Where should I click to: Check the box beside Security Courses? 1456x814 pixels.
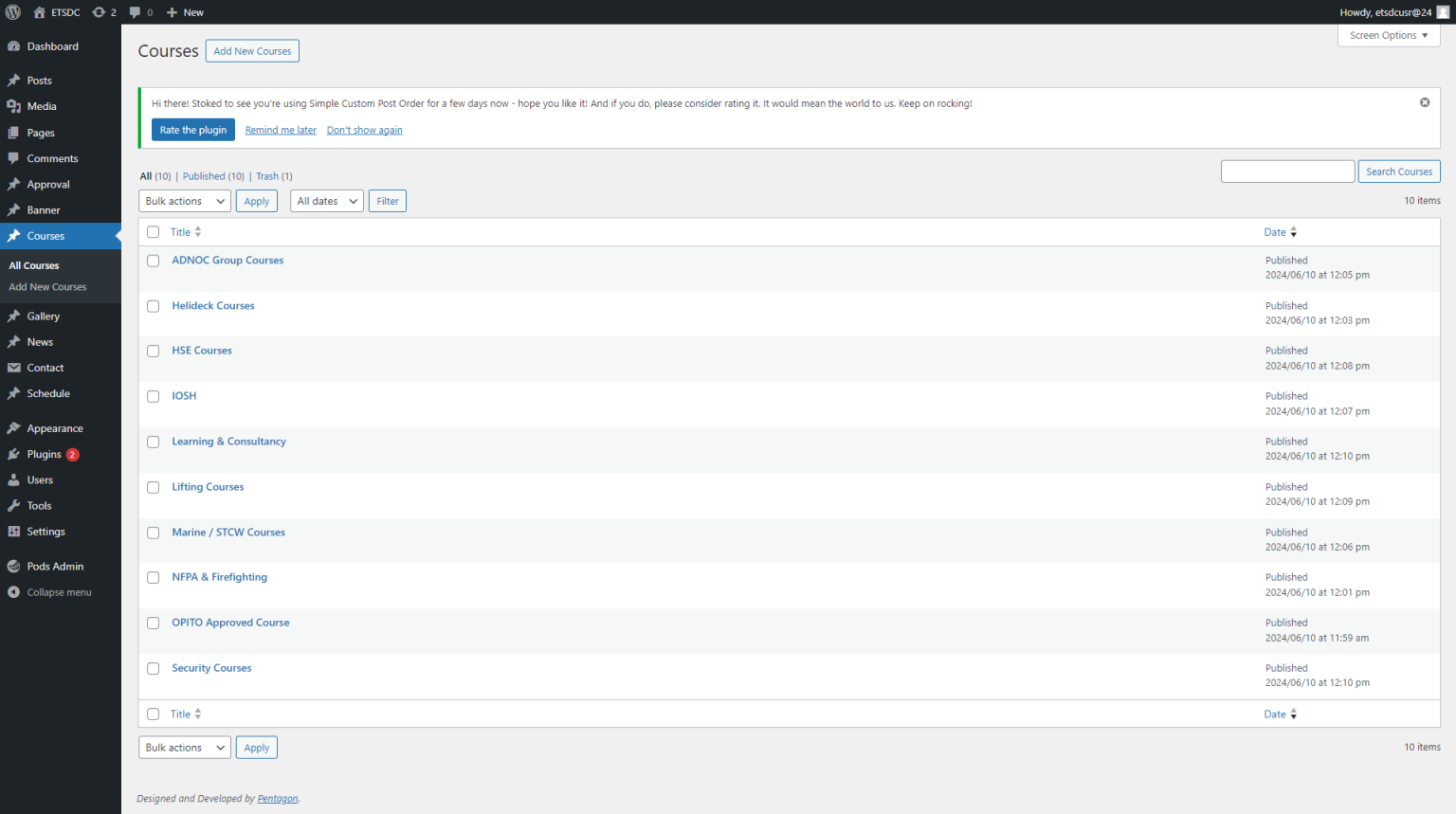pyautogui.click(x=153, y=668)
